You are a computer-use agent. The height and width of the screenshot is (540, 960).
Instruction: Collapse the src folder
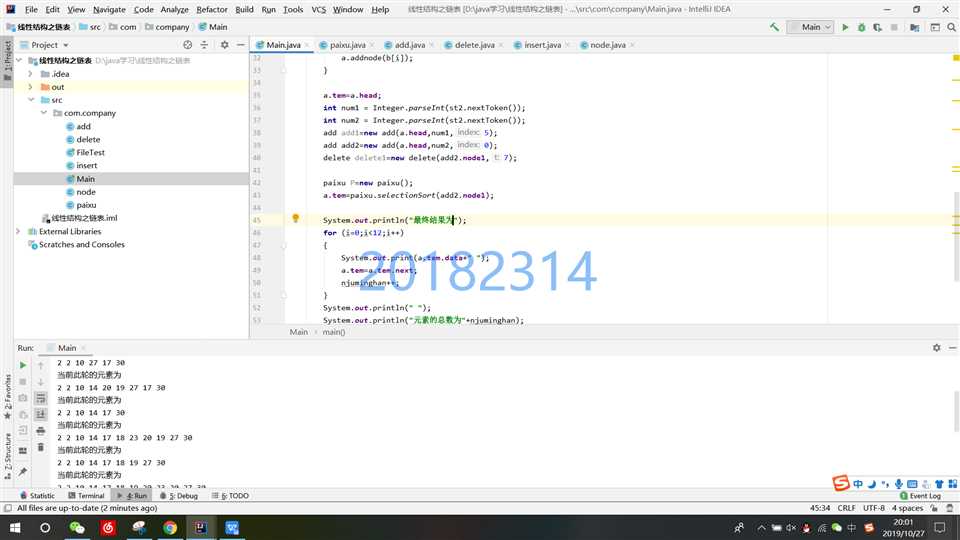pos(31,100)
